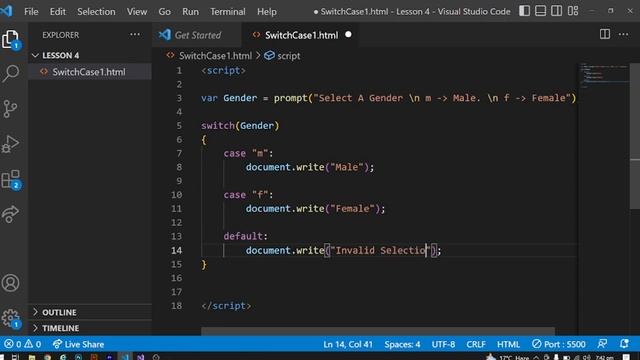The height and width of the screenshot is (360, 640).
Task: Click the Visual Studio taskbar icon
Action: point(140,357)
